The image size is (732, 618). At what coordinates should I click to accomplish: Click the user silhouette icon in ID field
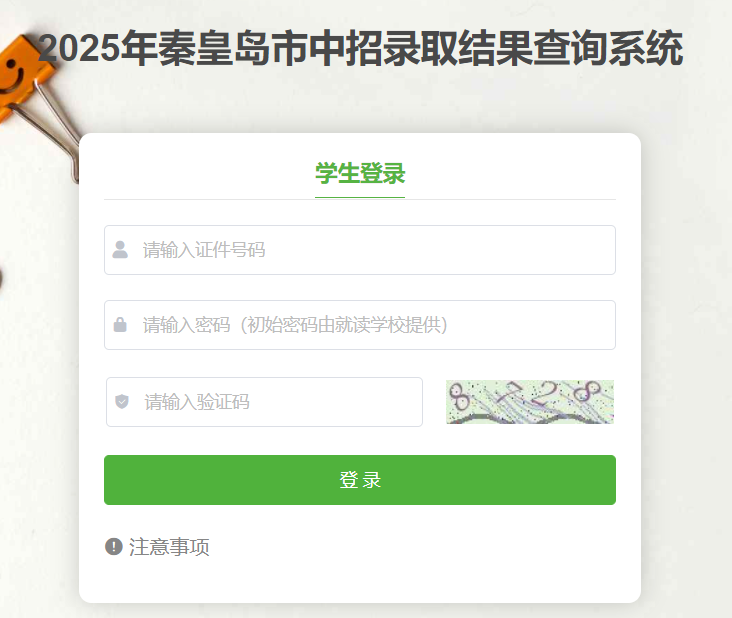click(x=120, y=250)
